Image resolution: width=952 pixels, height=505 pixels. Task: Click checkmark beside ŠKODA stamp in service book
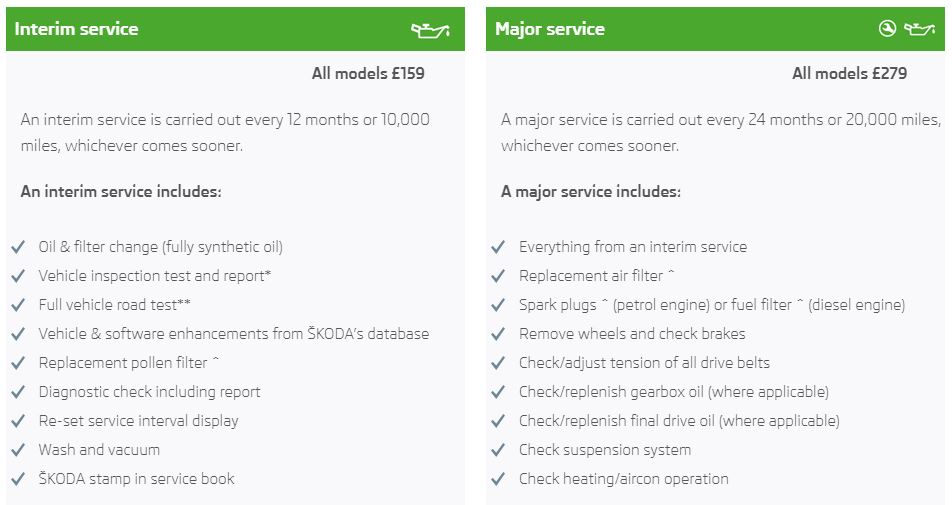pyautogui.click(x=18, y=479)
